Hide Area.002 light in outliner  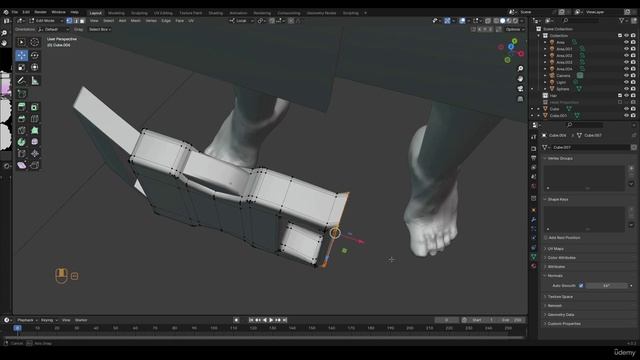click(626, 56)
